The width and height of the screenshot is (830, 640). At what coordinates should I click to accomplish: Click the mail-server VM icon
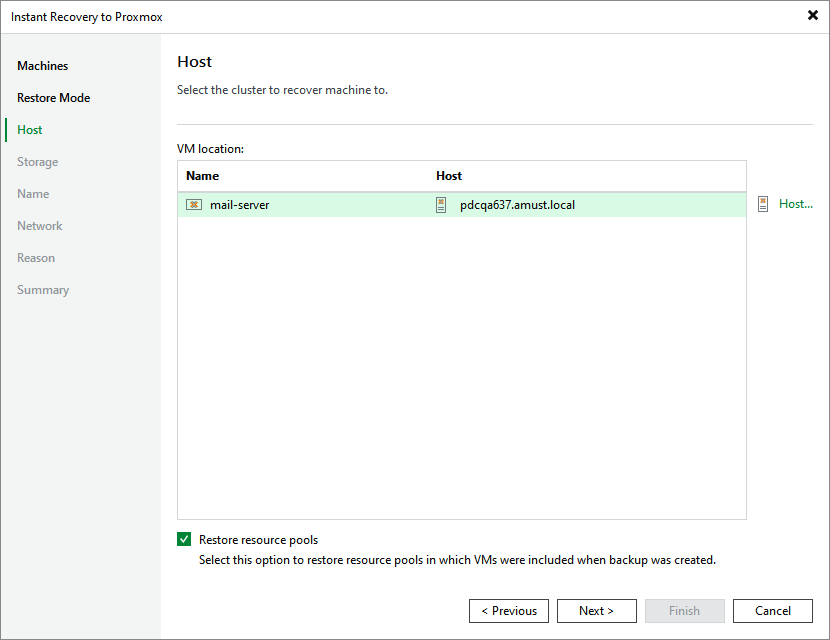194,205
